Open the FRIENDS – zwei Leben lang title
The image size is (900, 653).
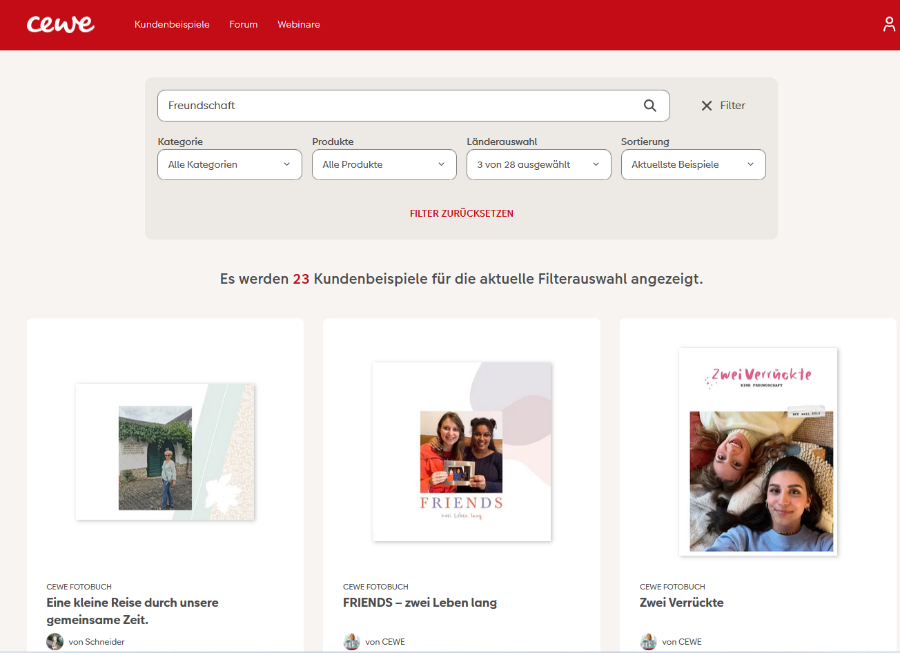coord(420,603)
